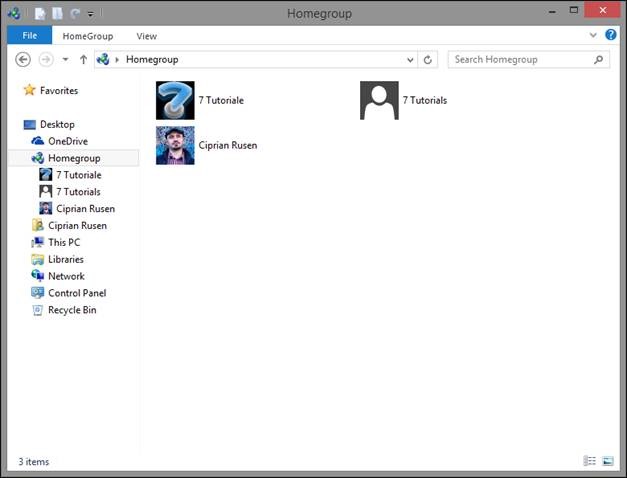Open the Customize Quick Access Toolbar dropdown

tap(91, 14)
